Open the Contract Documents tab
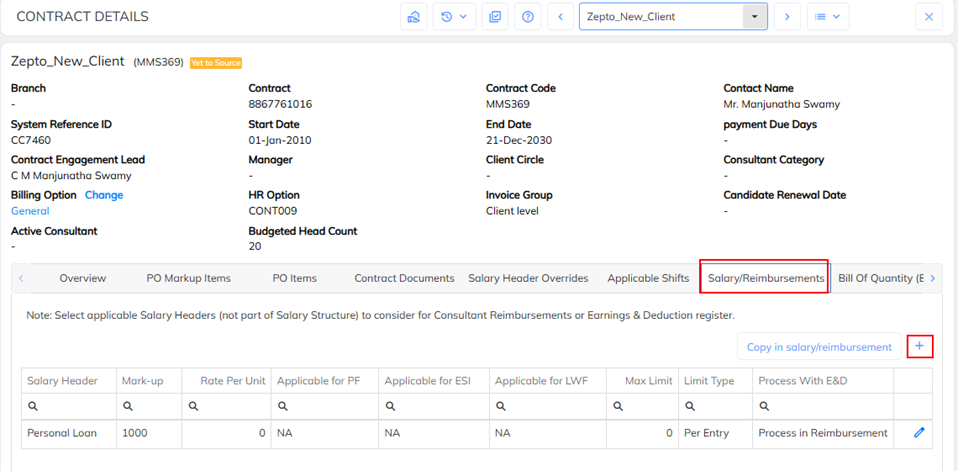This screenshot has width=958, height=471. 404,278
